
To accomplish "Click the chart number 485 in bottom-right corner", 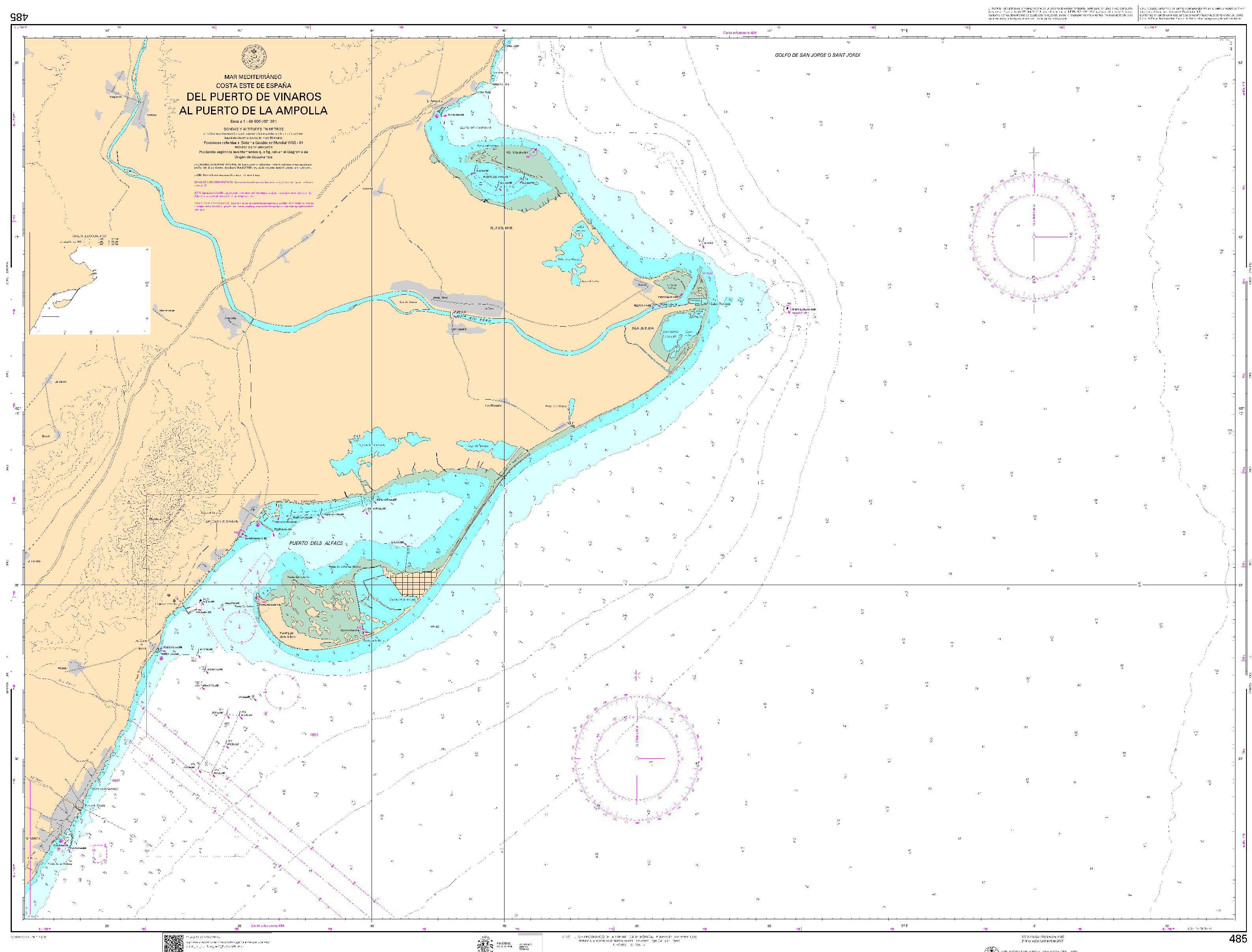I will tap(1238, 939).
